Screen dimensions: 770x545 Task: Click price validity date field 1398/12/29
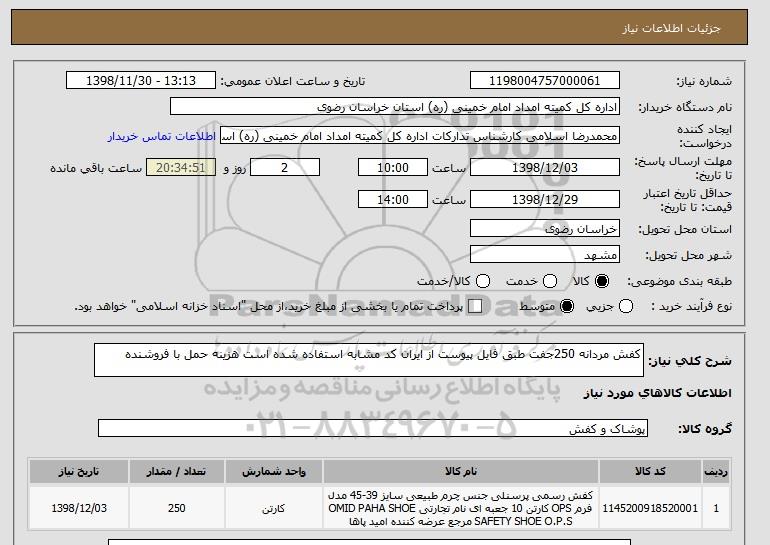click(x=545, y=199)
